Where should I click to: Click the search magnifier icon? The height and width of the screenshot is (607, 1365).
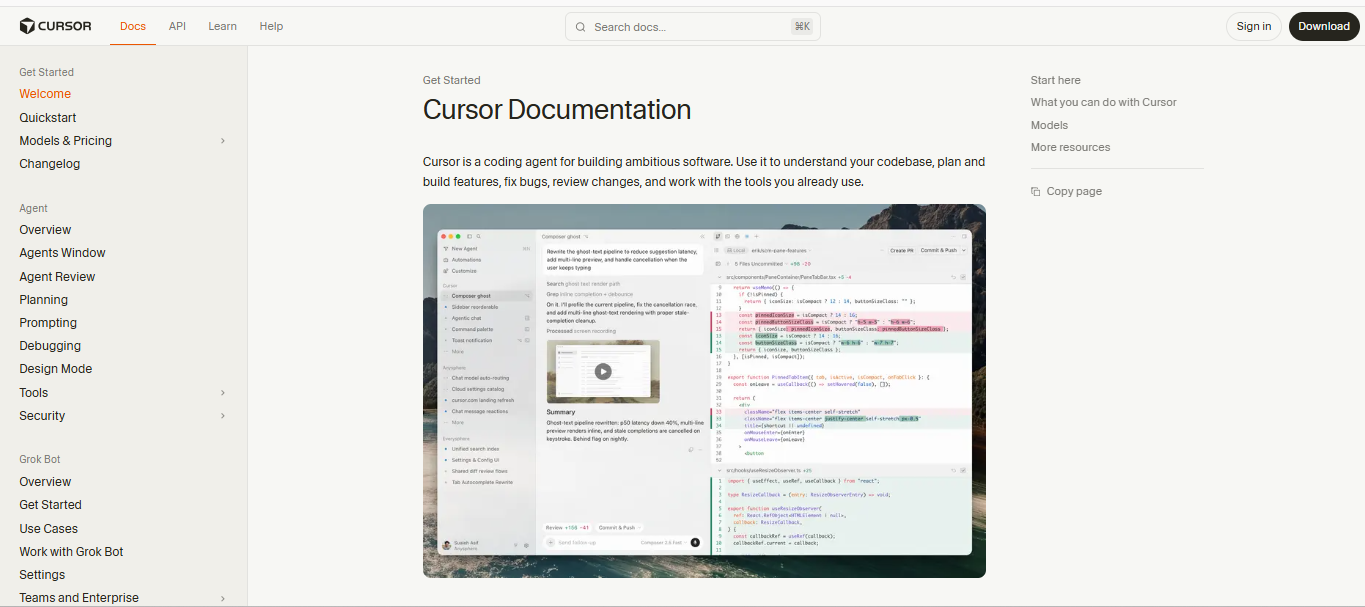tap(581, 27)
